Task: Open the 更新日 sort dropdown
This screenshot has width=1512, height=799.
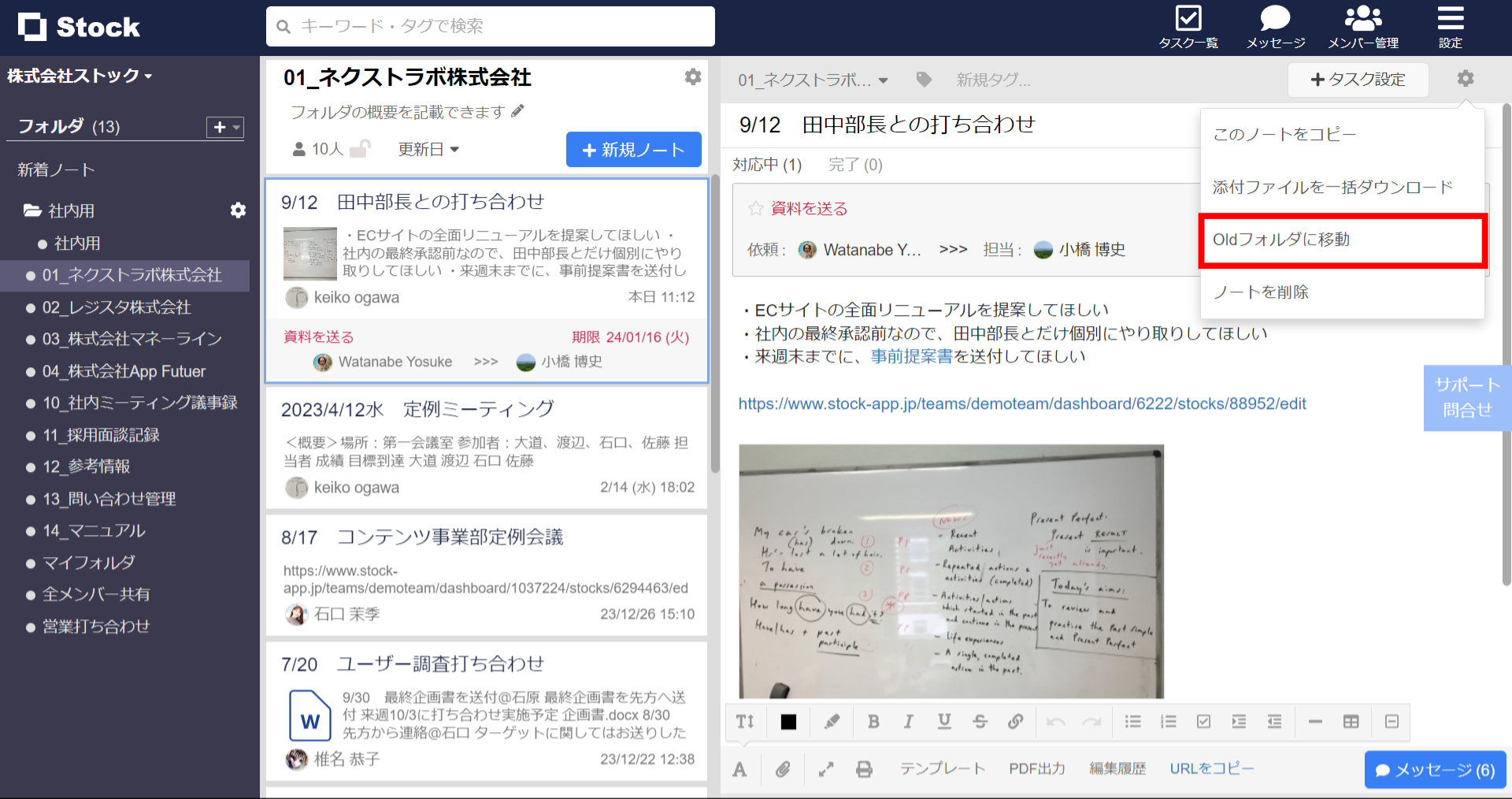Action: coord(428,149)
